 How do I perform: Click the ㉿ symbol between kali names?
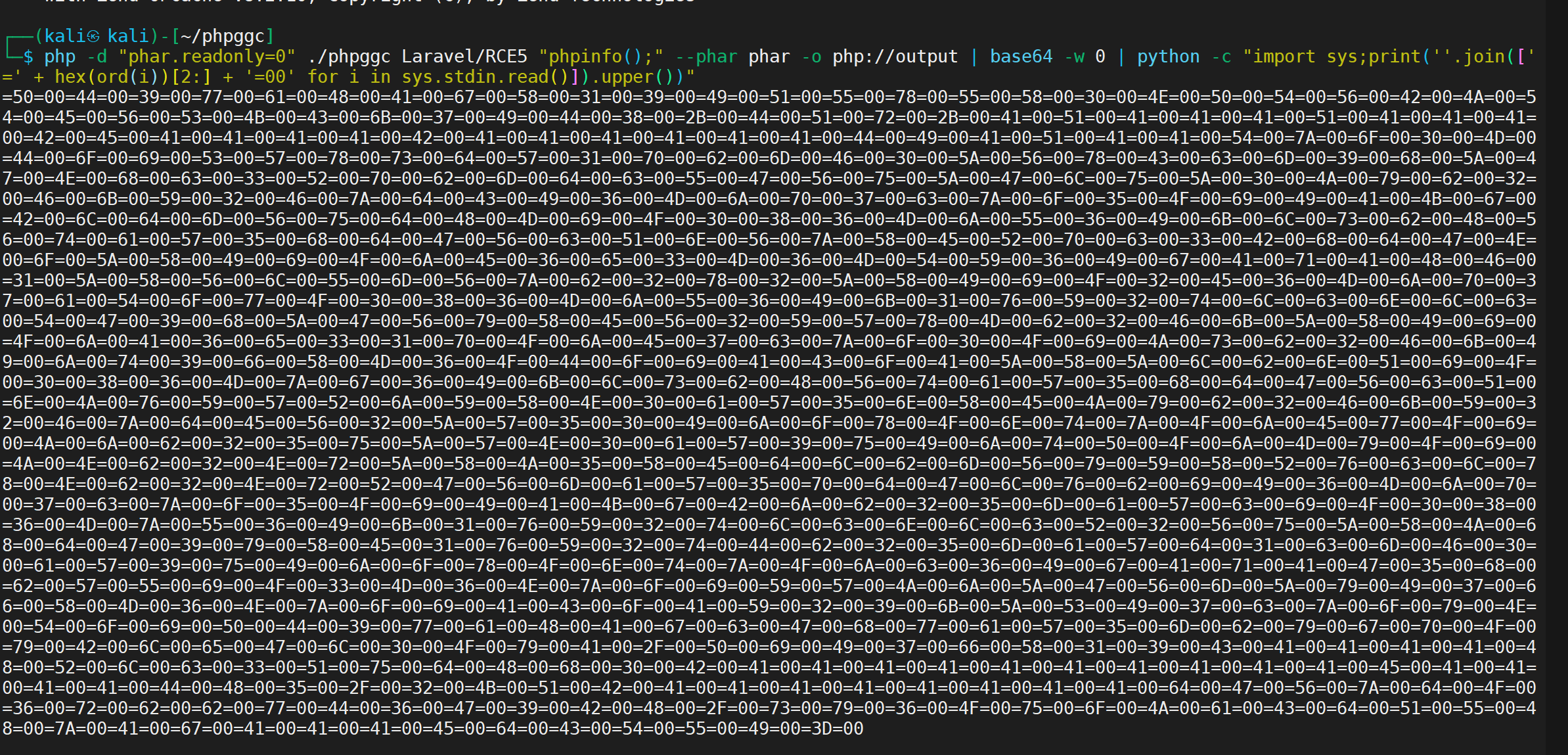[93, 36]
